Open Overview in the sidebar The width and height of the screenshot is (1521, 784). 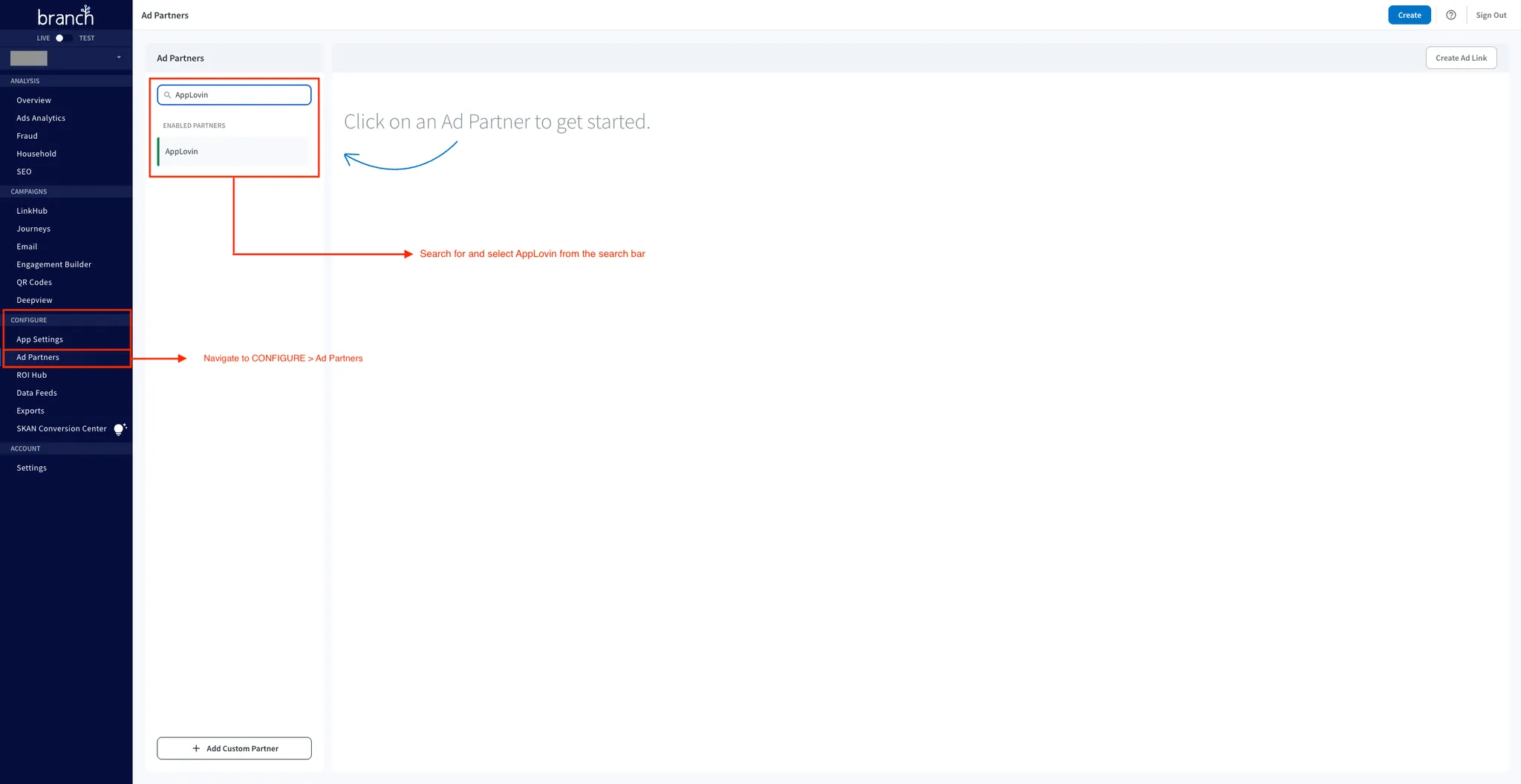(33, 100)
